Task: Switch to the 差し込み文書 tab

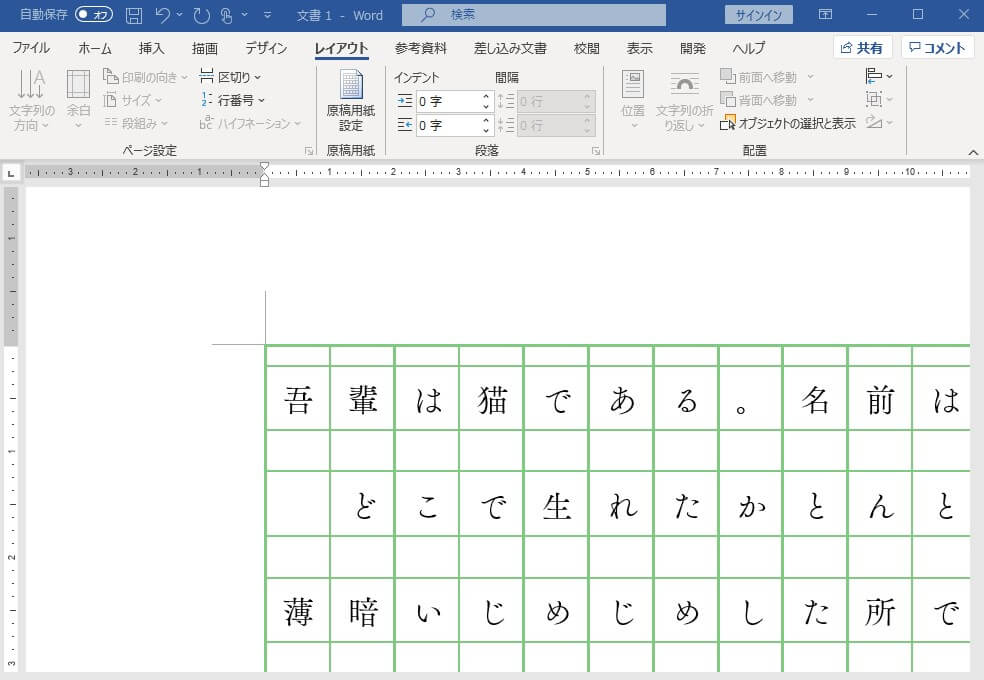Action: point(510,48)
